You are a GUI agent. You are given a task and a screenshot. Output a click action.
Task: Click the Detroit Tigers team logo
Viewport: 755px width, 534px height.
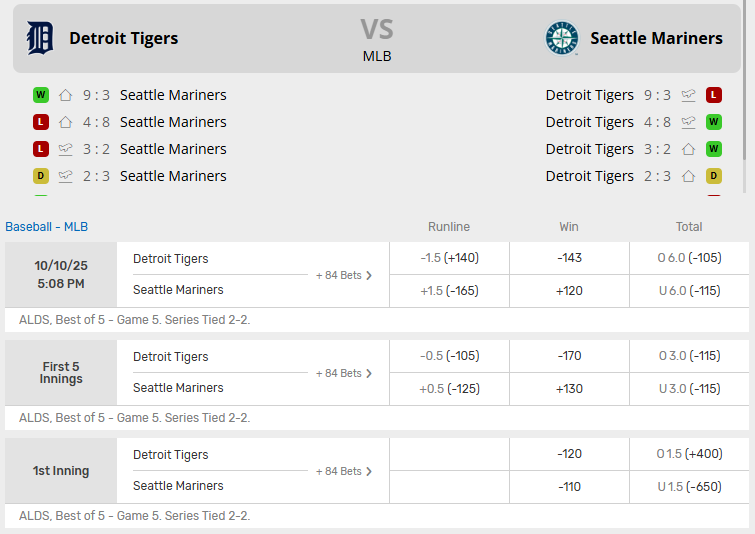coord(40,38)
